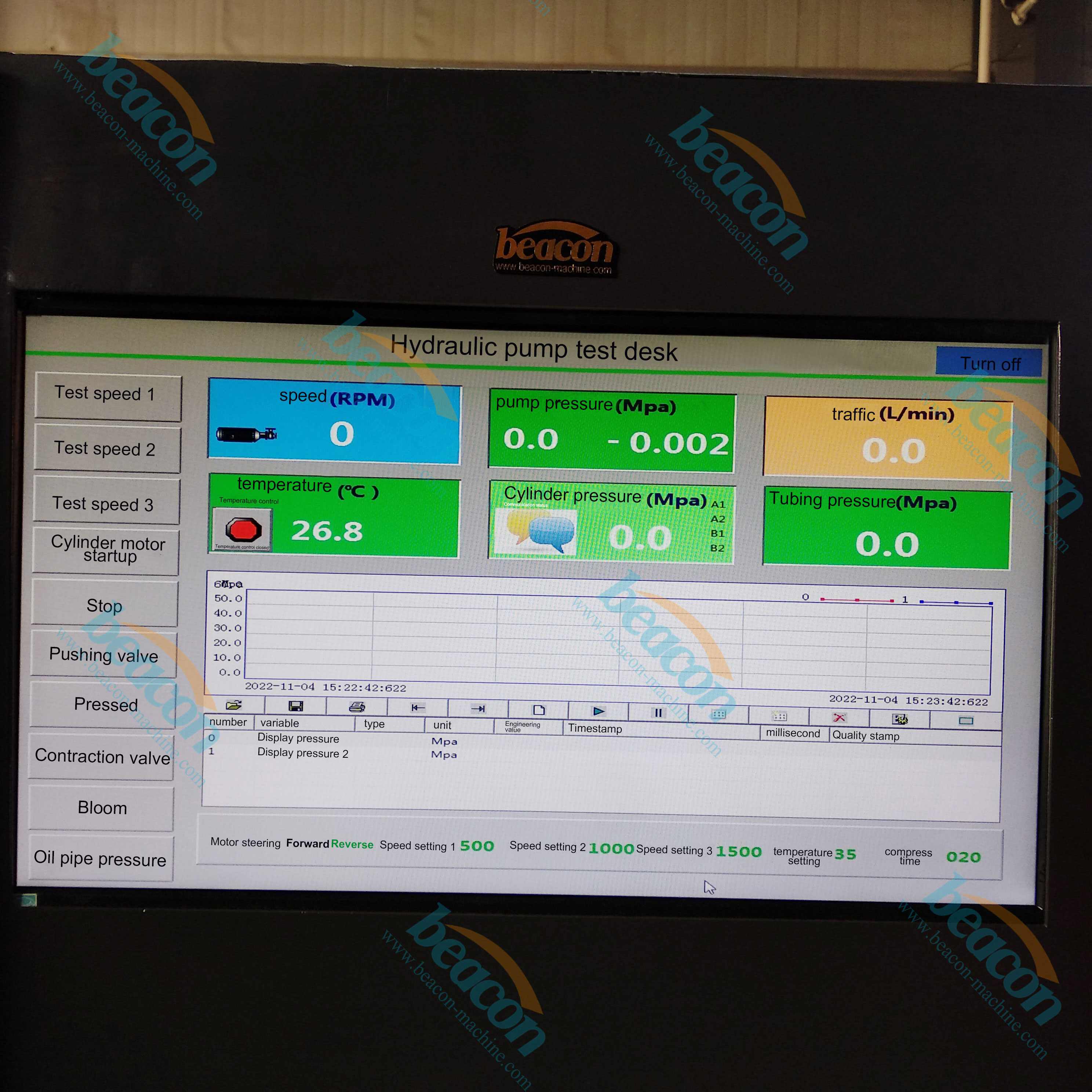
Task: Click the rewind to start icon in chart toolbar
Action: 420,707
